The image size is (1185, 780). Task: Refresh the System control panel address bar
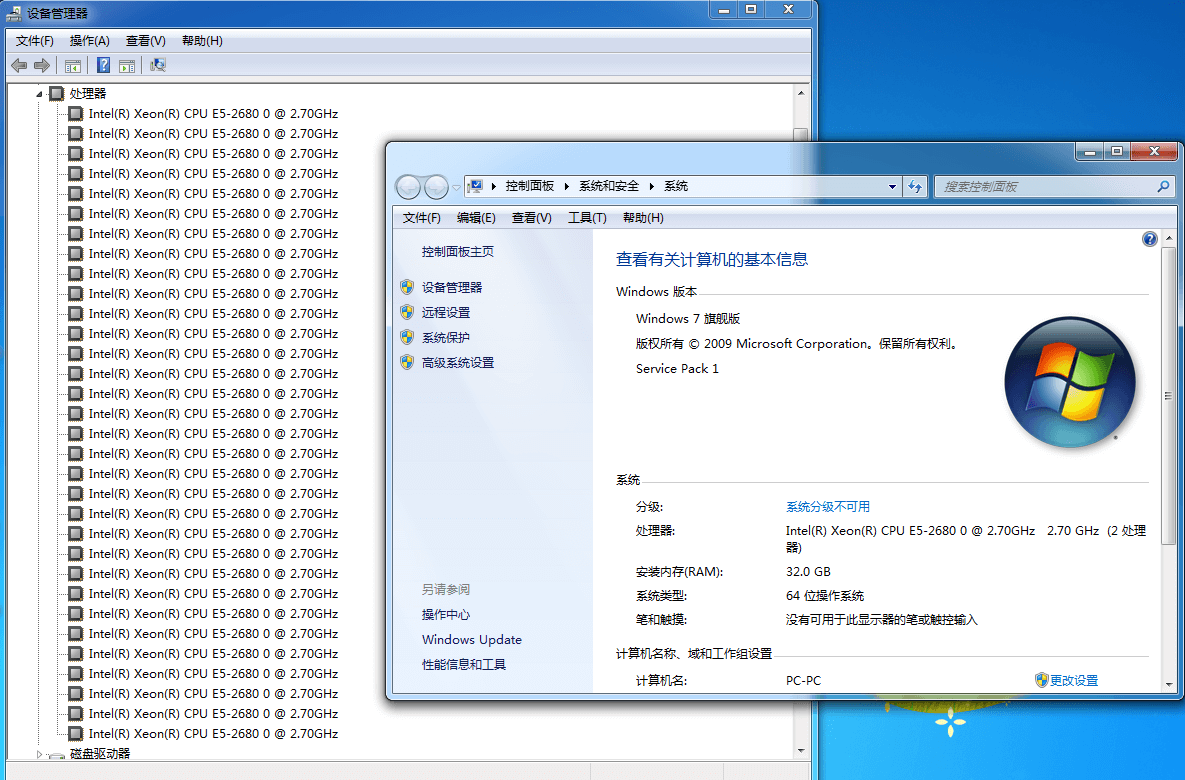pos(915,186)
